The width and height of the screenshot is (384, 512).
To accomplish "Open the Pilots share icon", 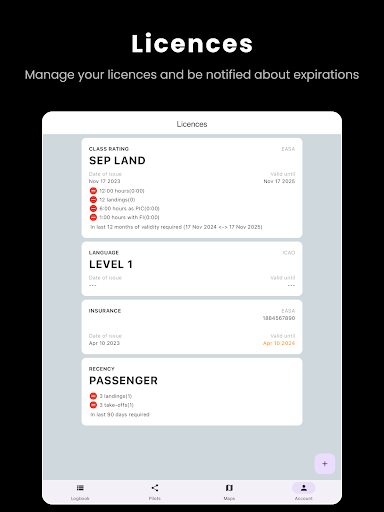I will (x=155, y=488).
